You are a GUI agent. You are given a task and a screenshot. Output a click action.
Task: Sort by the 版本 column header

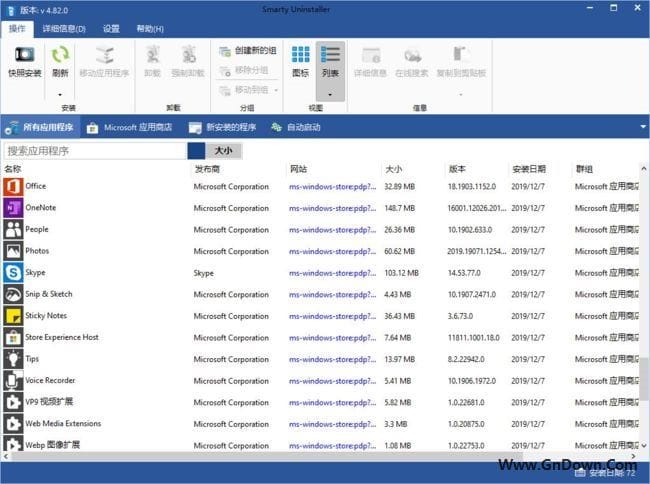point(457,169)
